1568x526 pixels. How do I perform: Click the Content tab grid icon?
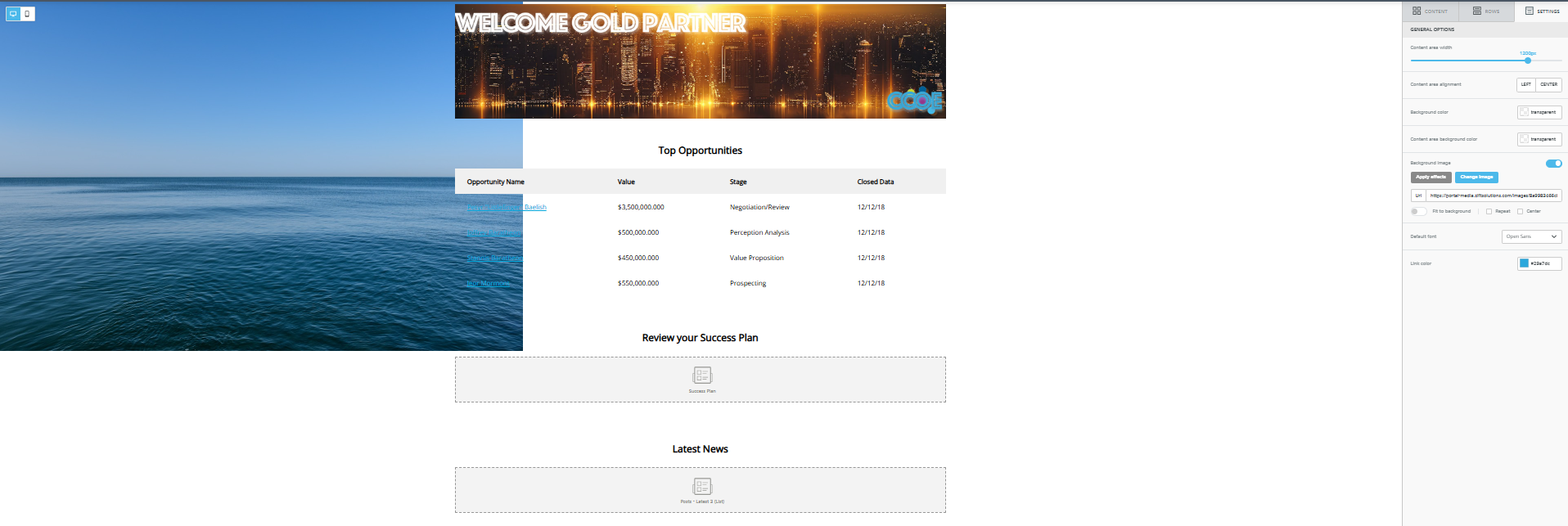tap(1417, 11)
